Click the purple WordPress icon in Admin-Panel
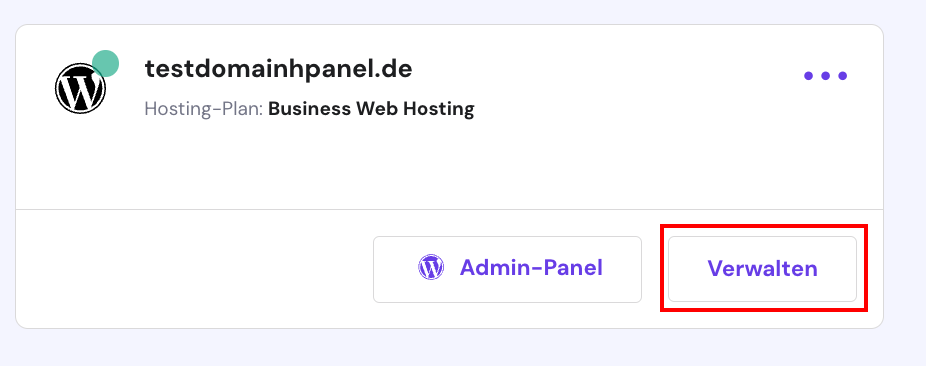Viewport: 926px width, 366px height. [431, 267]
